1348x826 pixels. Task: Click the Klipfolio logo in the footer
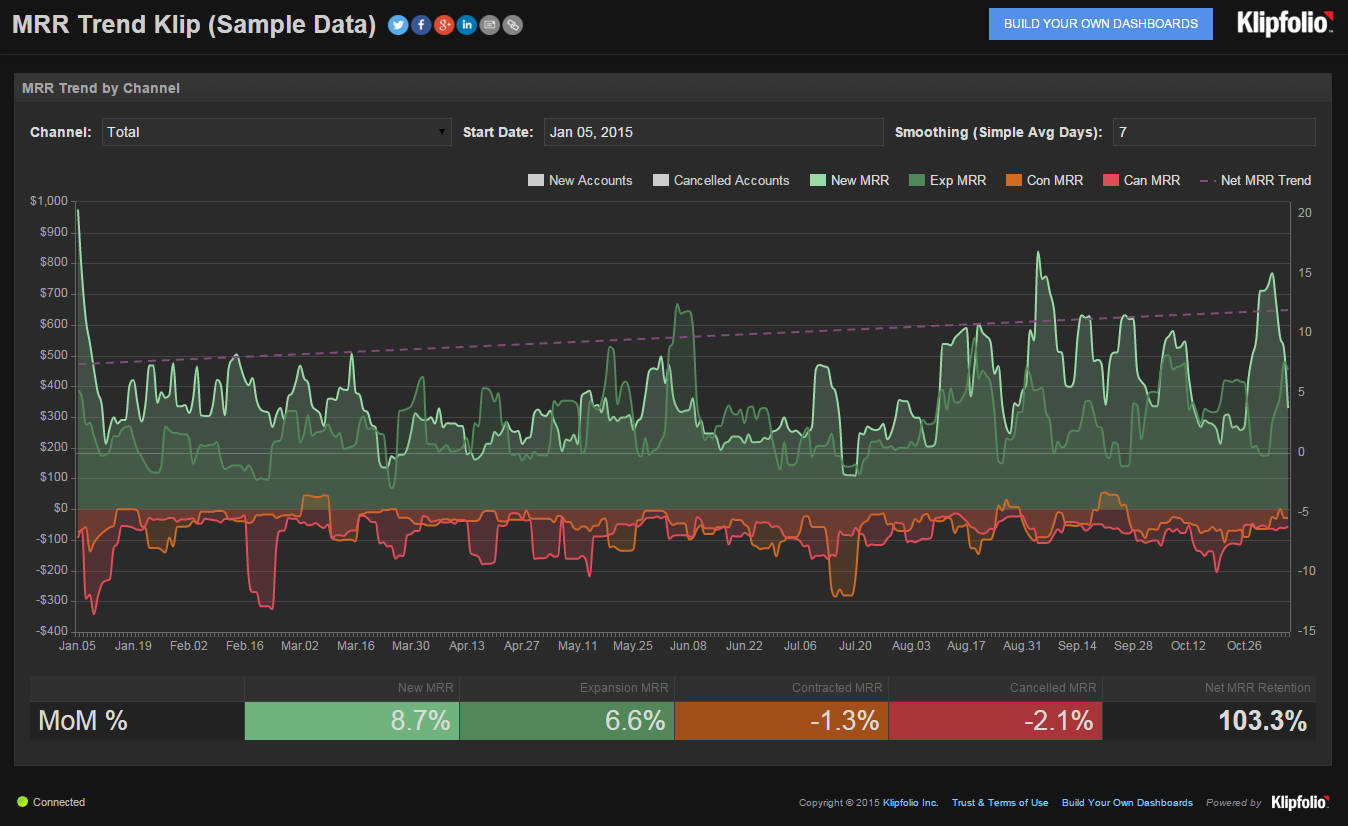click(x=1300, y=801)
